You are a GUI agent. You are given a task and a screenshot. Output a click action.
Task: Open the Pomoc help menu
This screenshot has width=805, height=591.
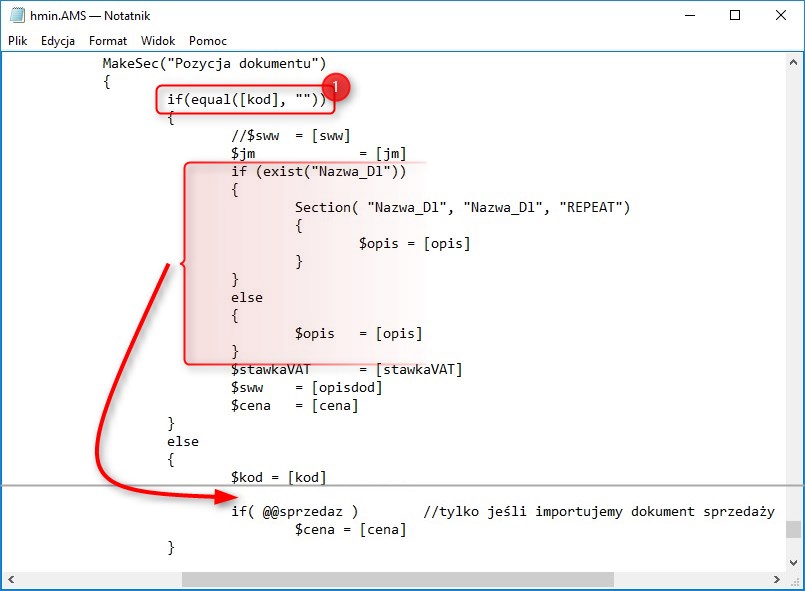[208, 41]
